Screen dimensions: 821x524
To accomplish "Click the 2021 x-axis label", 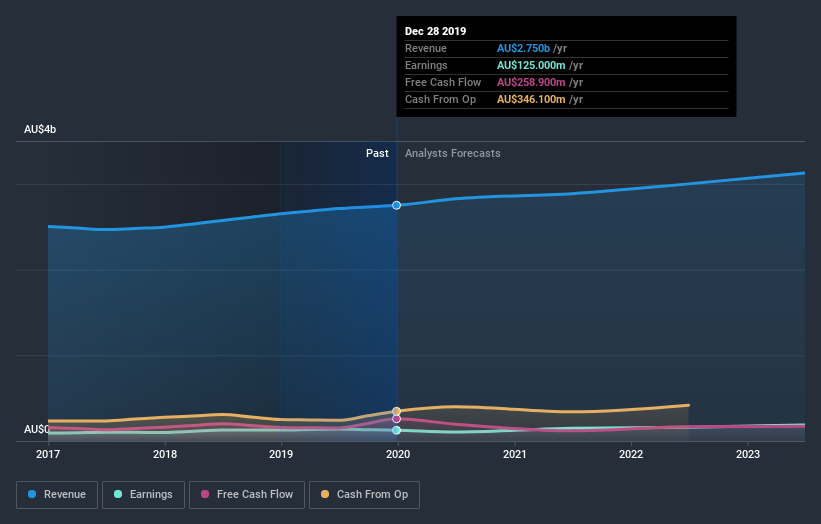I will click(x=515, y=454).
